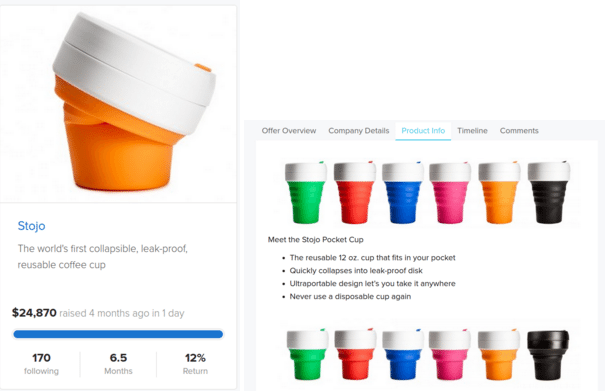605x392 pixels.
Task: Switch to Company Details tab
Action: [358, 131]
